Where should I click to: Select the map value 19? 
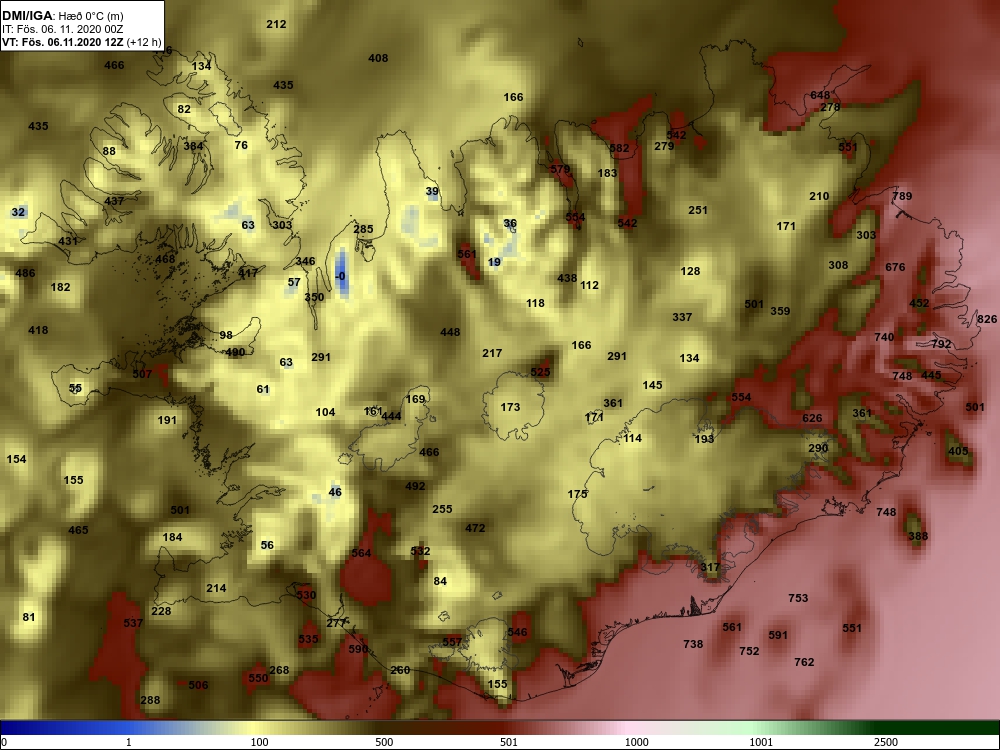[494, 262]
